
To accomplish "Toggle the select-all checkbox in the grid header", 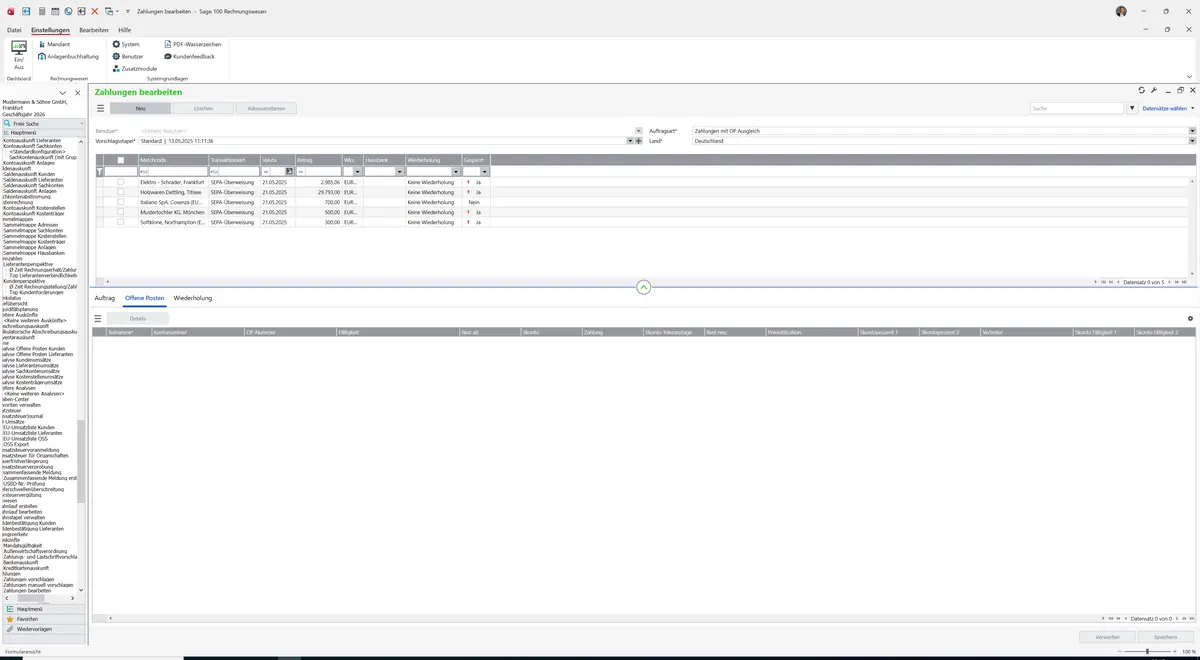I will (121, 160).
